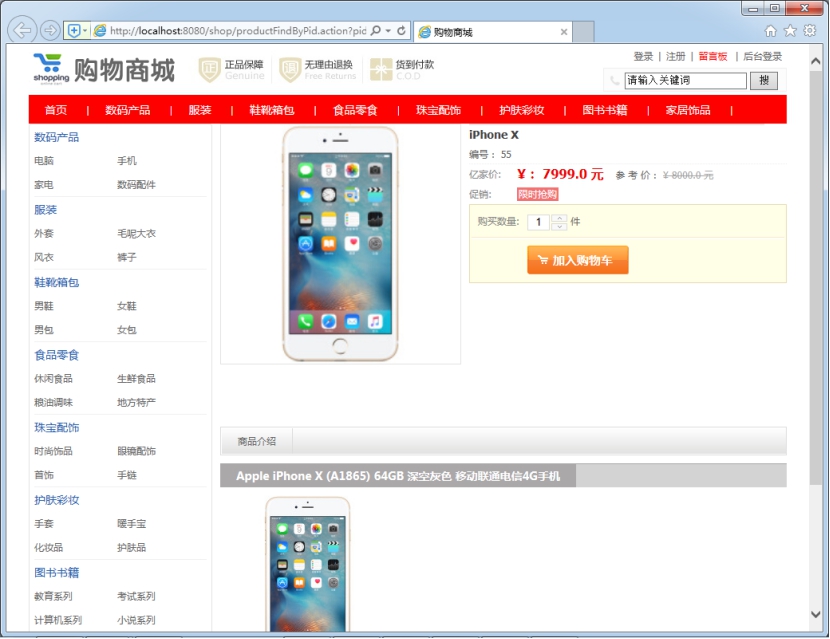Open 考试系列 subcategory in sidebar
This screenshot has height=639, width=830.
coord(137,596)
